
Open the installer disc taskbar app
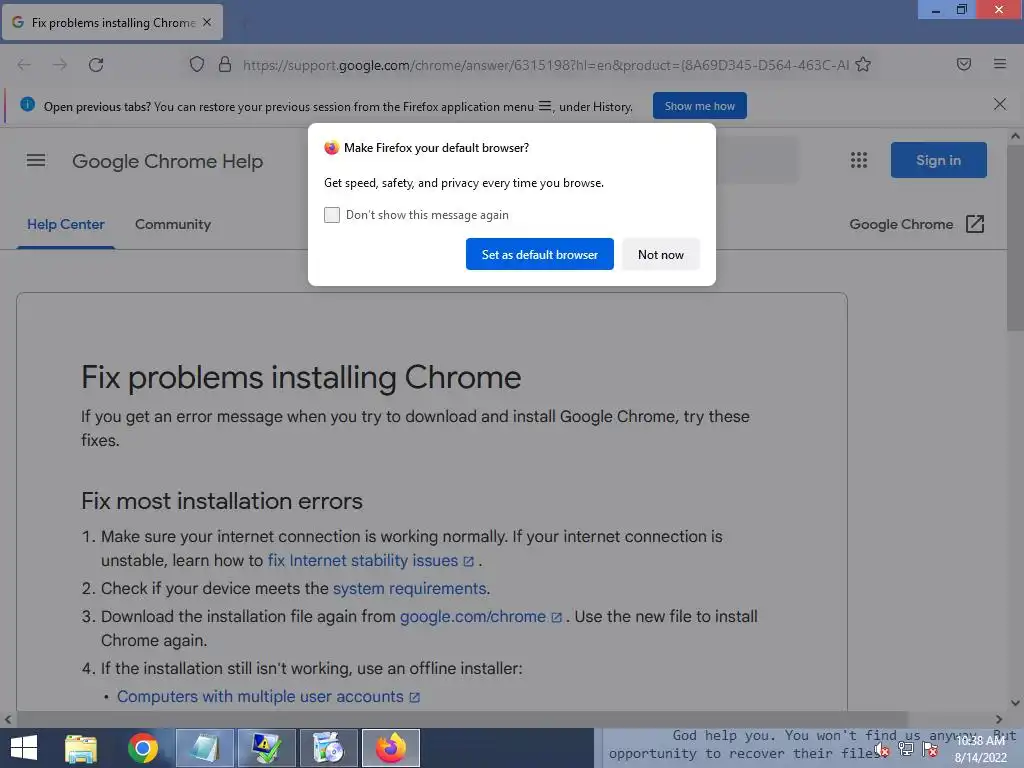click(328, 748)
